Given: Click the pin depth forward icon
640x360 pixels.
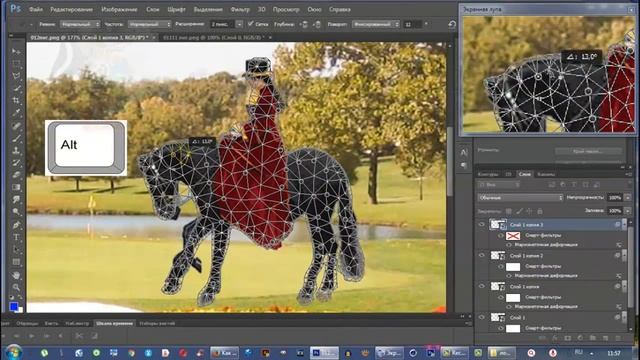Looking at the screenshot, I should (x=304, y=24).
